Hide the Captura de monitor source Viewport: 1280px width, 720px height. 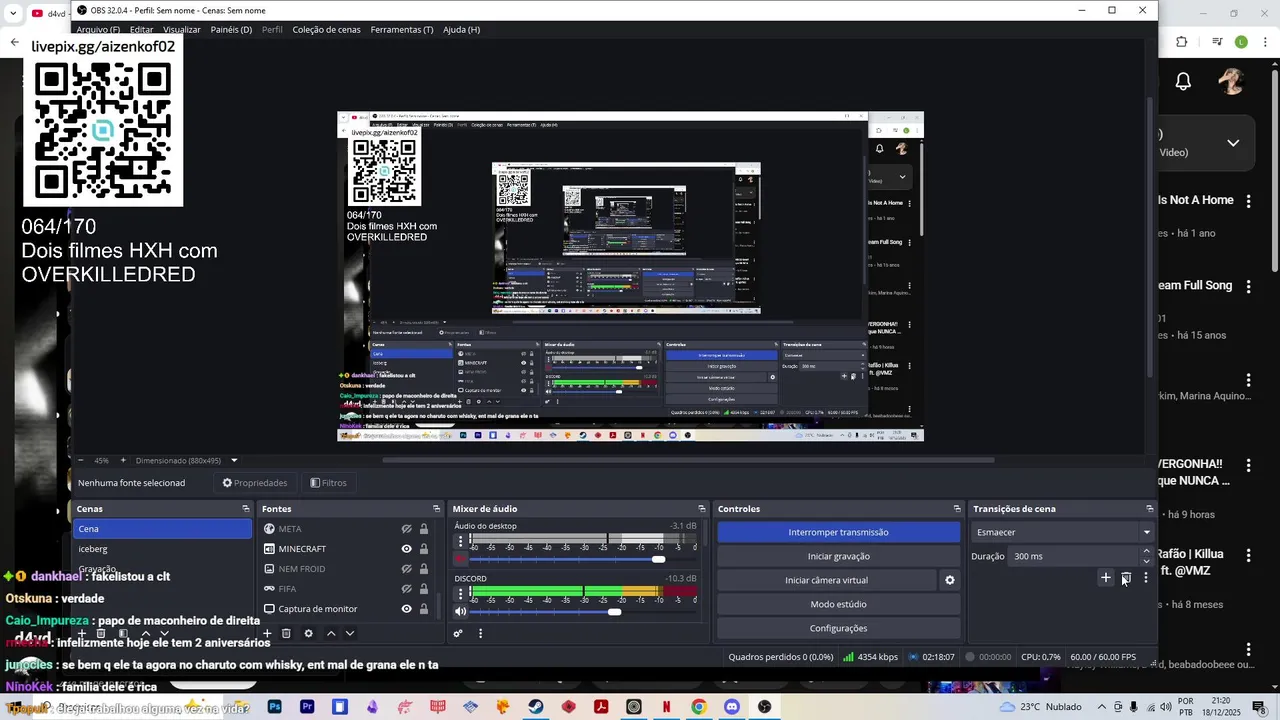[x=407, y=609]
